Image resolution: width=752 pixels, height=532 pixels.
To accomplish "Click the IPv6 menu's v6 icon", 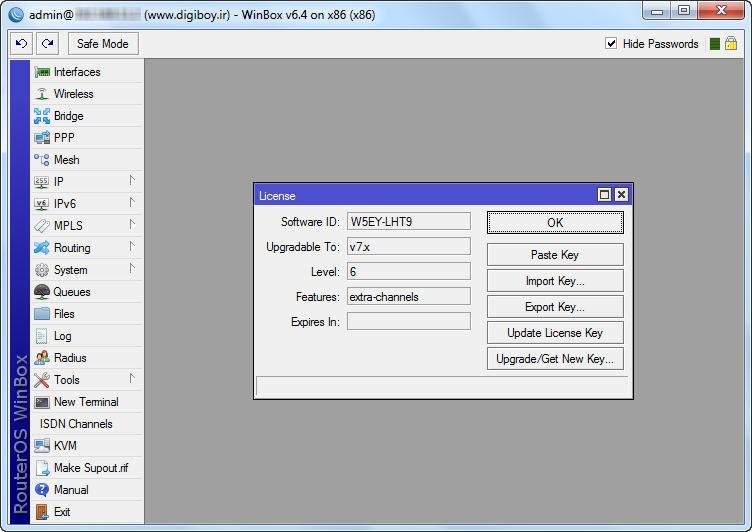I will point(42,204).
